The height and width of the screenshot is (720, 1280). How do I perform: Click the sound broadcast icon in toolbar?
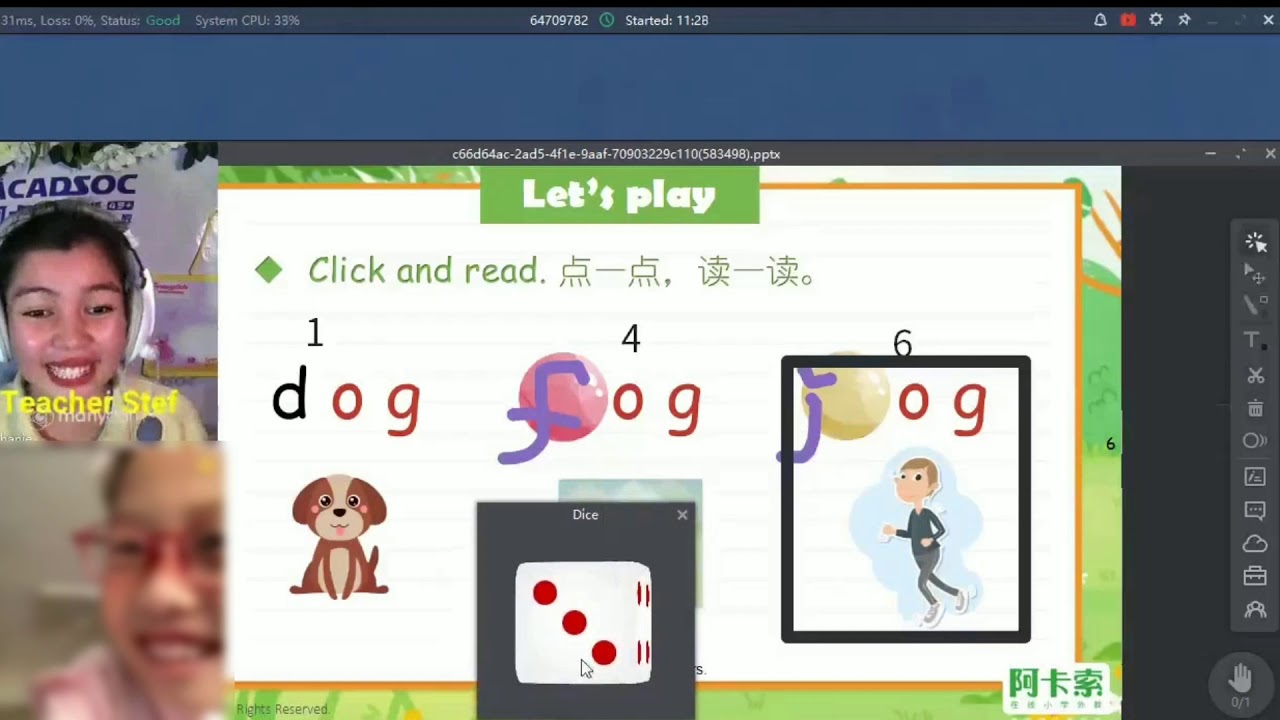pyautogui.click(x=1255, y=441)
